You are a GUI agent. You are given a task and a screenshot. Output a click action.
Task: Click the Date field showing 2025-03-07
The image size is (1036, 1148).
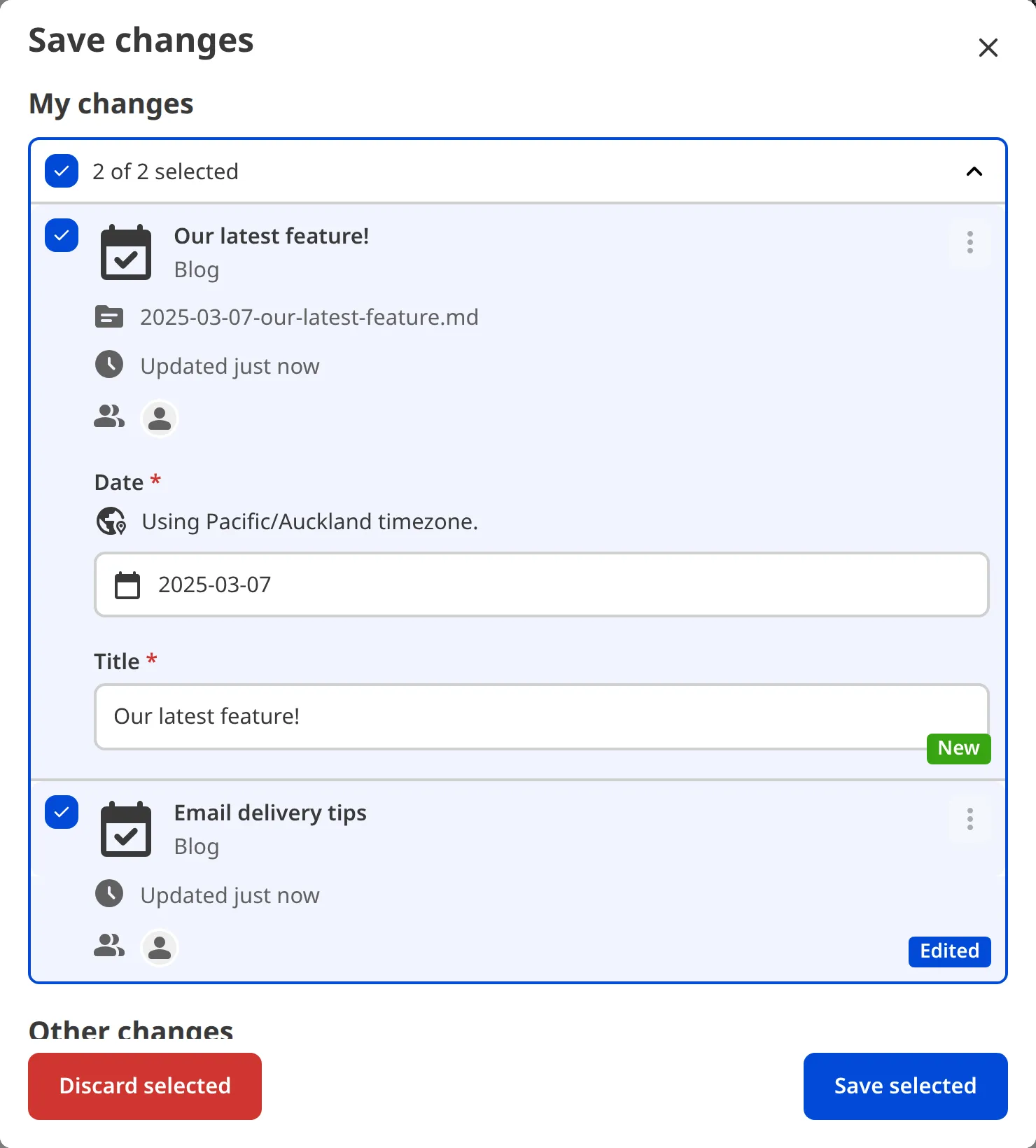pyautogui.click(x=542, y=584)
